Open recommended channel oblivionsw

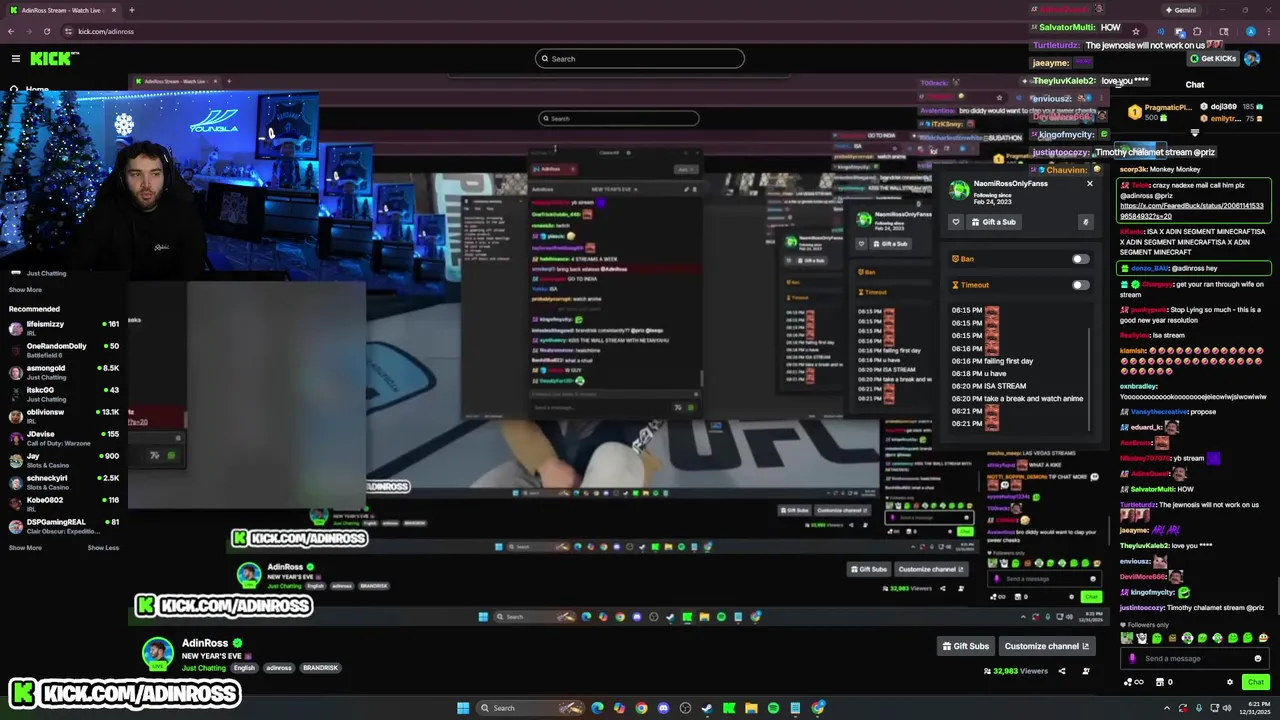tap(64, 416)
